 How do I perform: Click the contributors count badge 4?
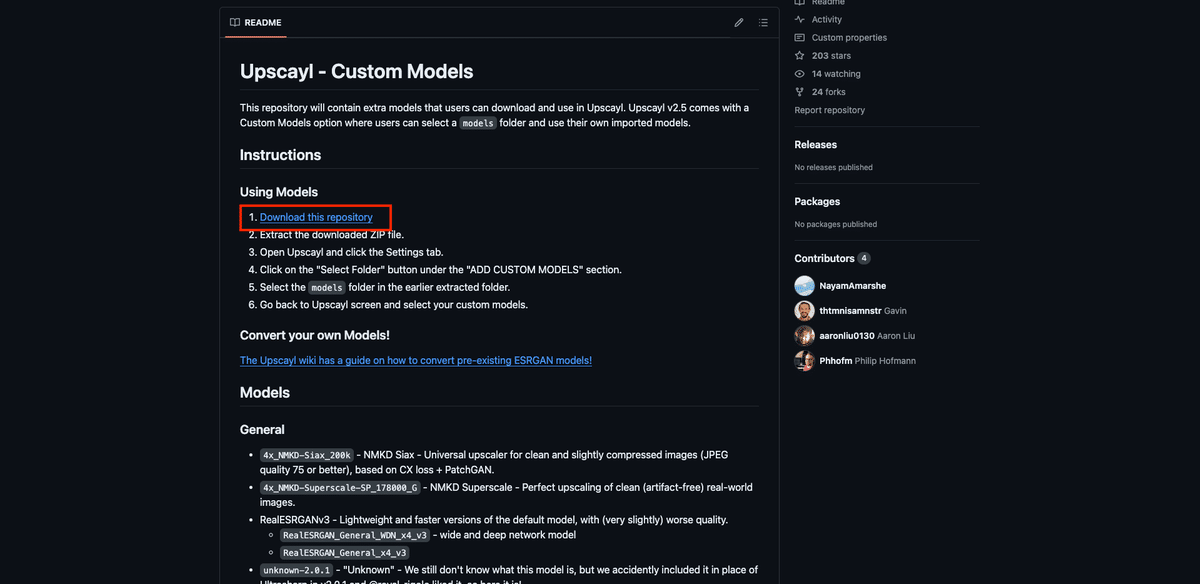(x=864, y=258)
